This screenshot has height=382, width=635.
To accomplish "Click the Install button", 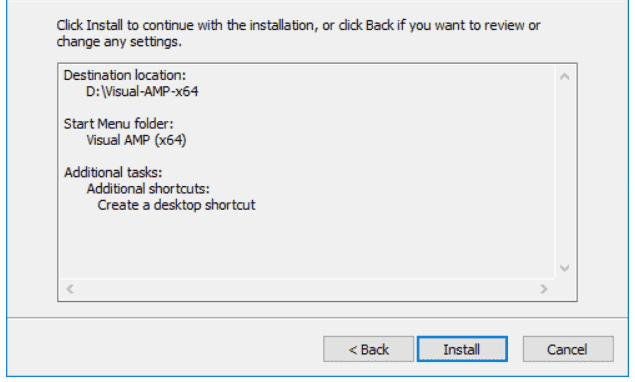I will tap(462, 349).
